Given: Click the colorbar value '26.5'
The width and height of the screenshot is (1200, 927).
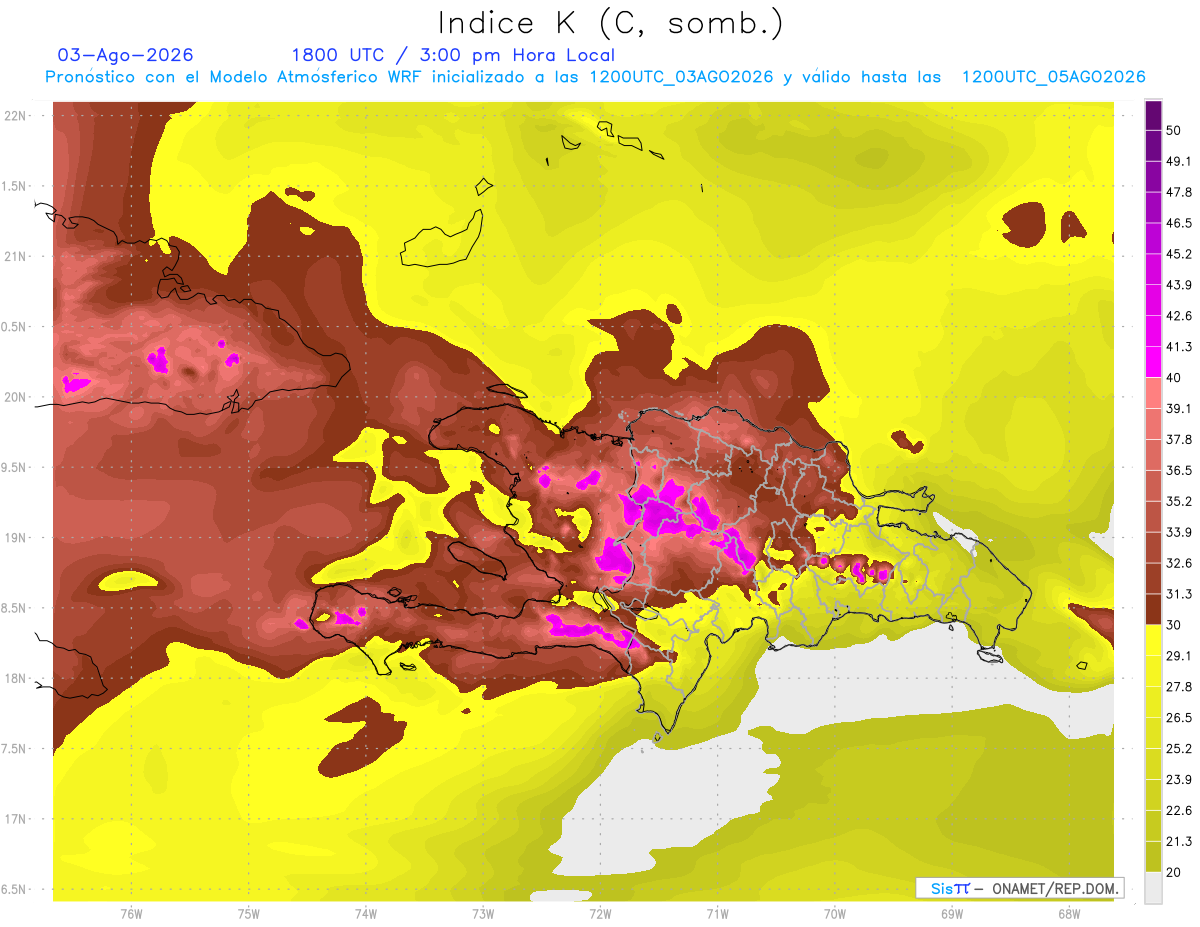Looking at the screenshot, I should [x=1179, y=717].
